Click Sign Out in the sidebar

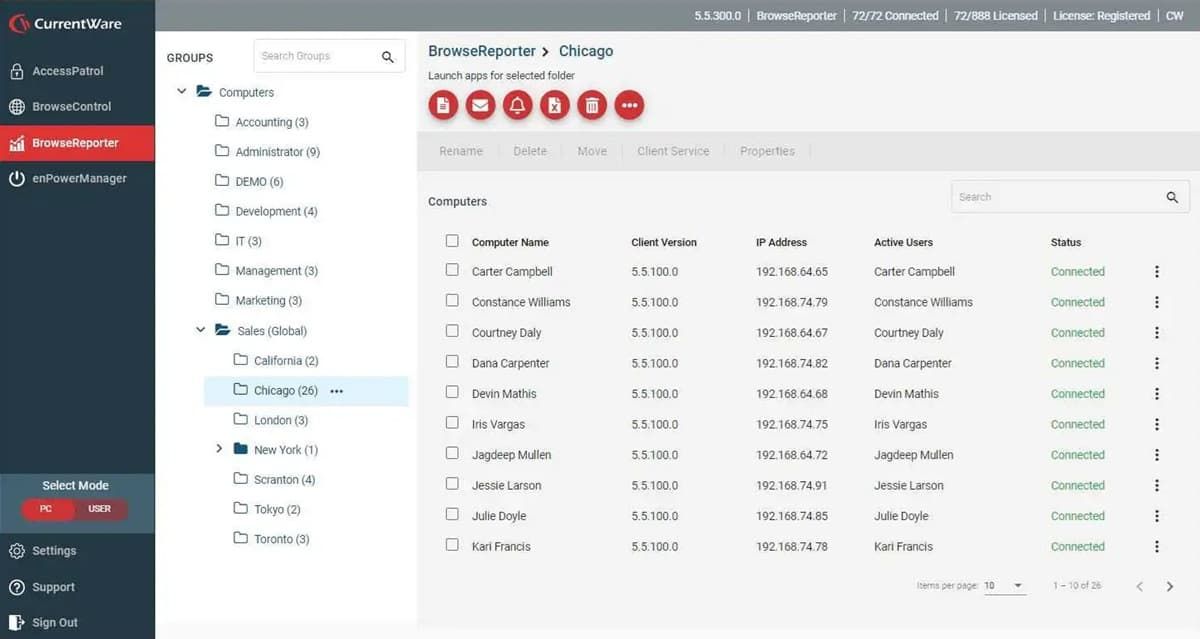pos(54,622)
